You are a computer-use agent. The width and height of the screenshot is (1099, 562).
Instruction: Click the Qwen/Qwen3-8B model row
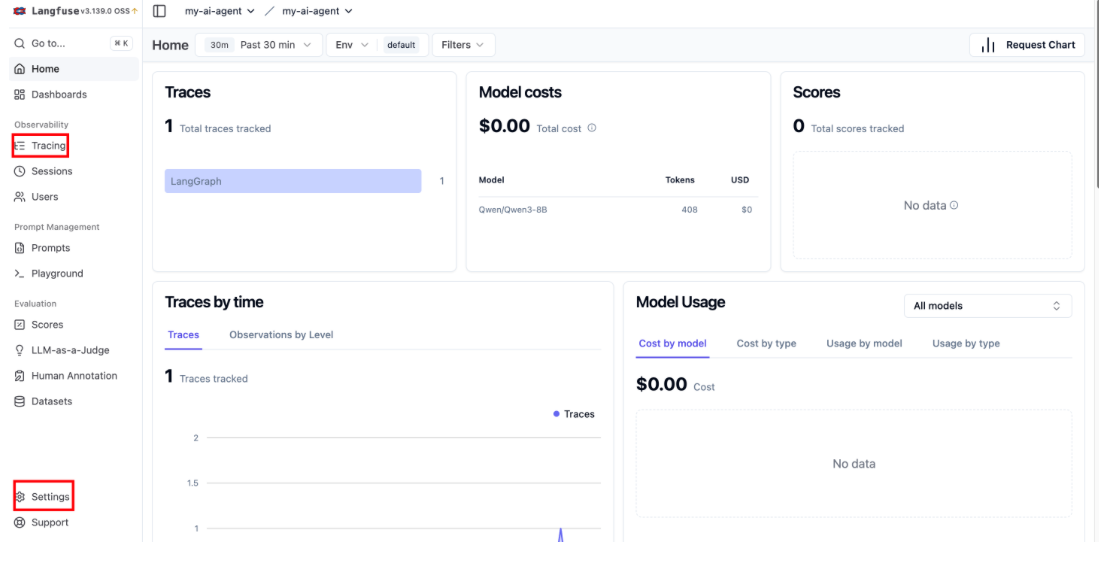point(617,210)
